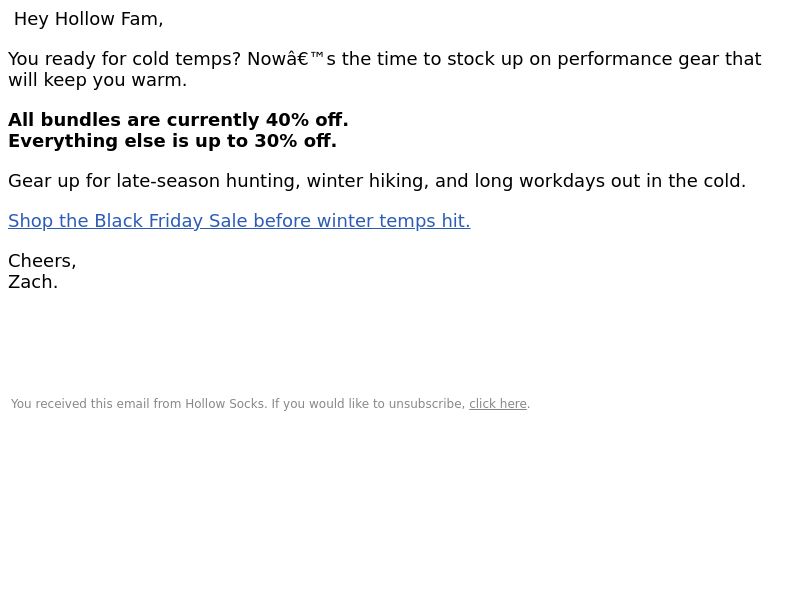The image size is (800, 600).
Task: Click the 'Cheers,' sign-off text
Action: coord(42,261)
